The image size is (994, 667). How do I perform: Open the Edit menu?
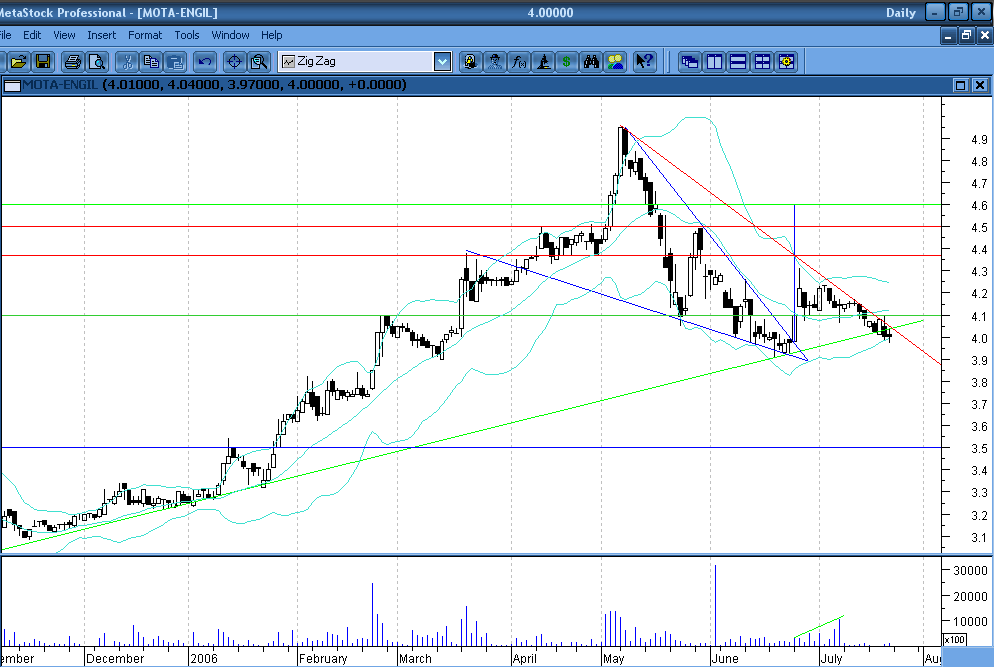click(x=32, y=36)
